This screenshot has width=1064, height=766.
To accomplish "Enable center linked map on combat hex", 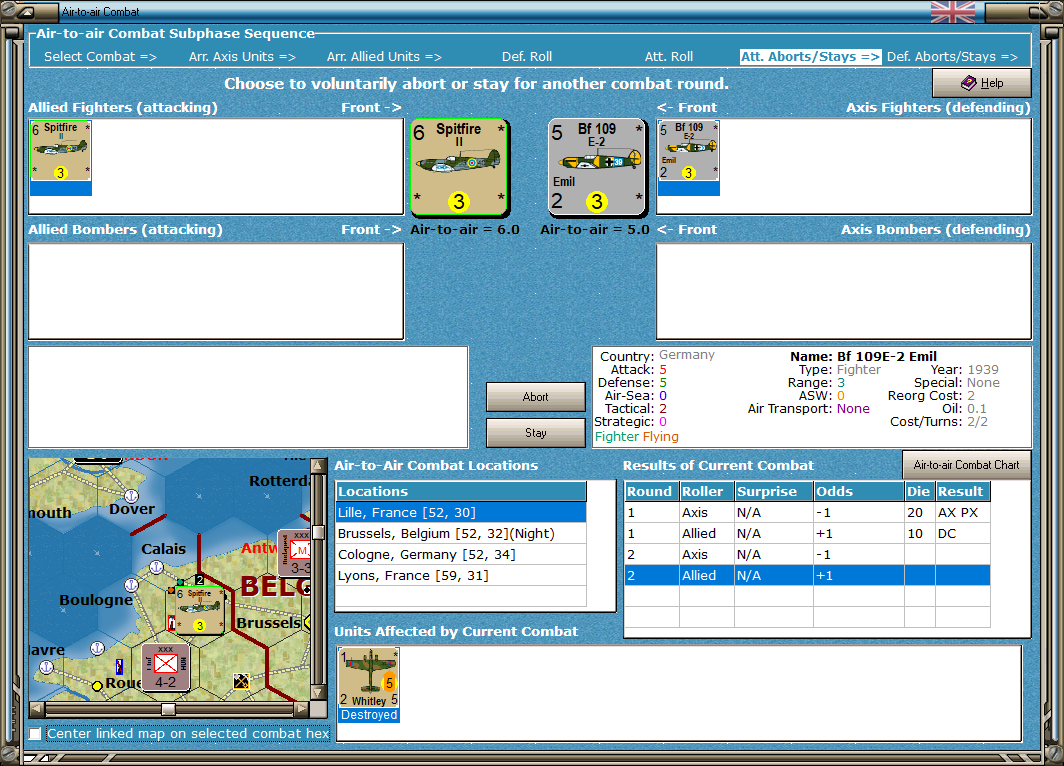I will [36, 734].
